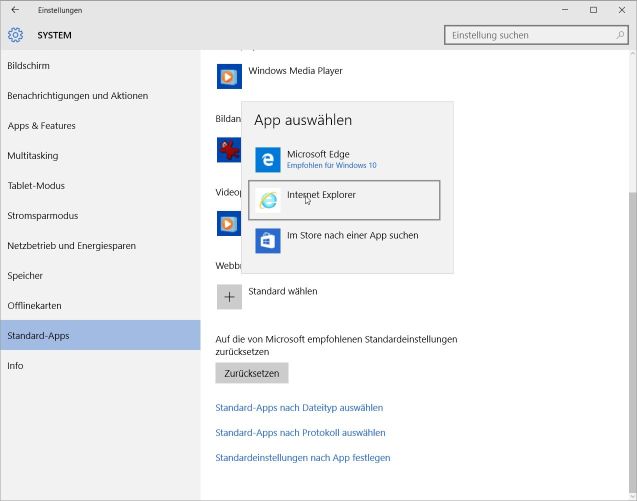Close the Einstellungen window
The width and height of the screenshot is (637, 501).
[622, 10]
